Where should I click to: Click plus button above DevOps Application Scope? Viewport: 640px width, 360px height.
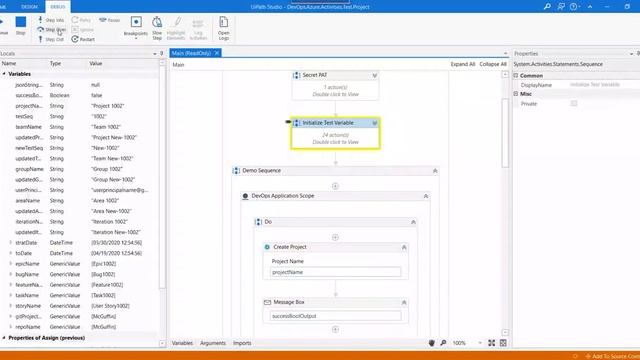point(335,186)
